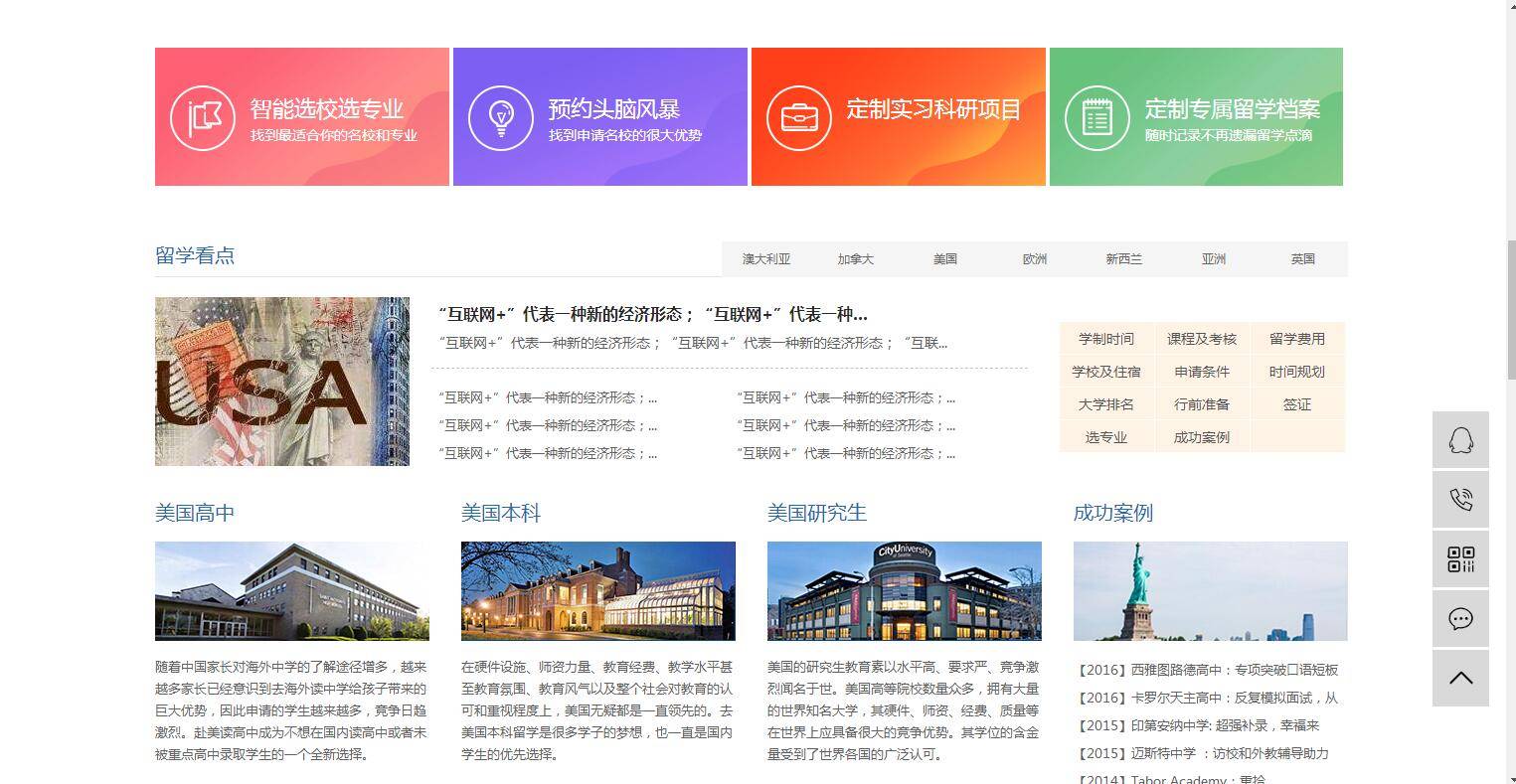The image size is (1516, 784).
Task: Open the 智能选校选专业 banner
Action: [x=302, y=116]
